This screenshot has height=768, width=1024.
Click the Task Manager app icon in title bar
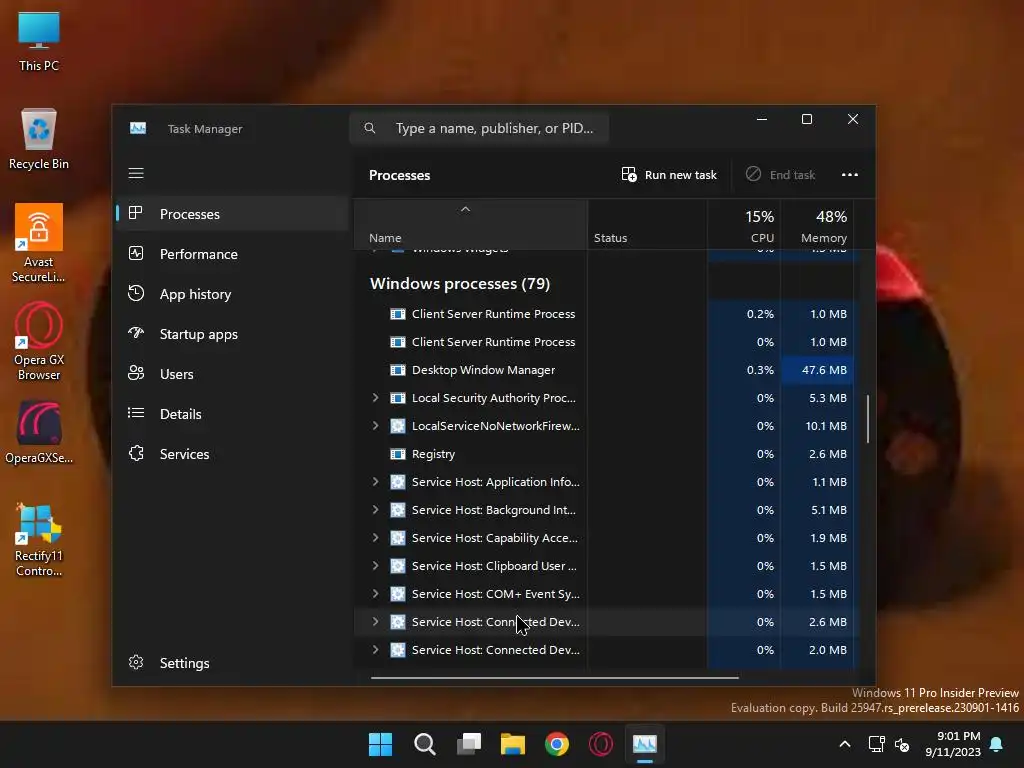pyautogui.click(x=138, y=129)
